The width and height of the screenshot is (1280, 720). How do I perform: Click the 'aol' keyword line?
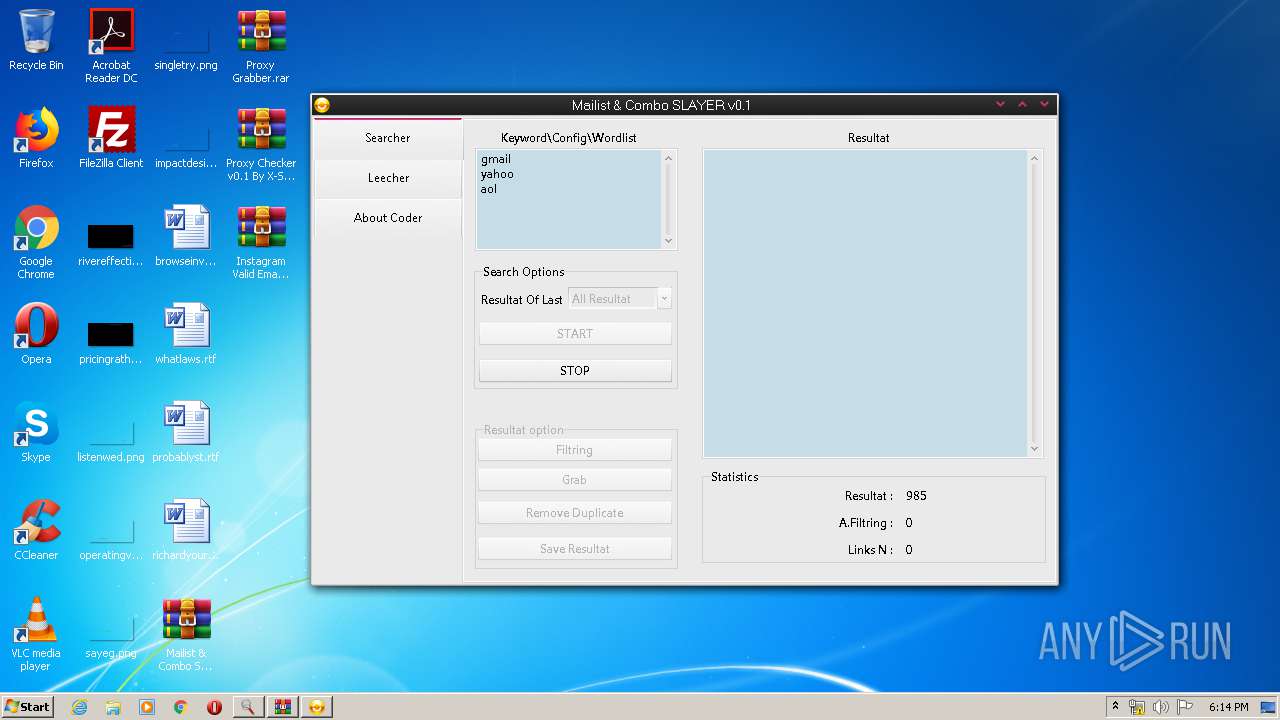[x=489, y=189]
